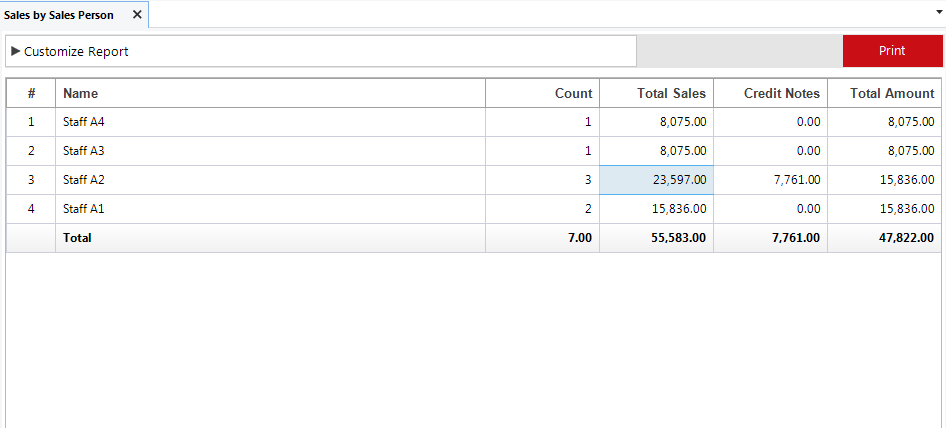Click Staff A4's count value 1
This screenshot has width=946, height=428.
(x=542, y=122)
